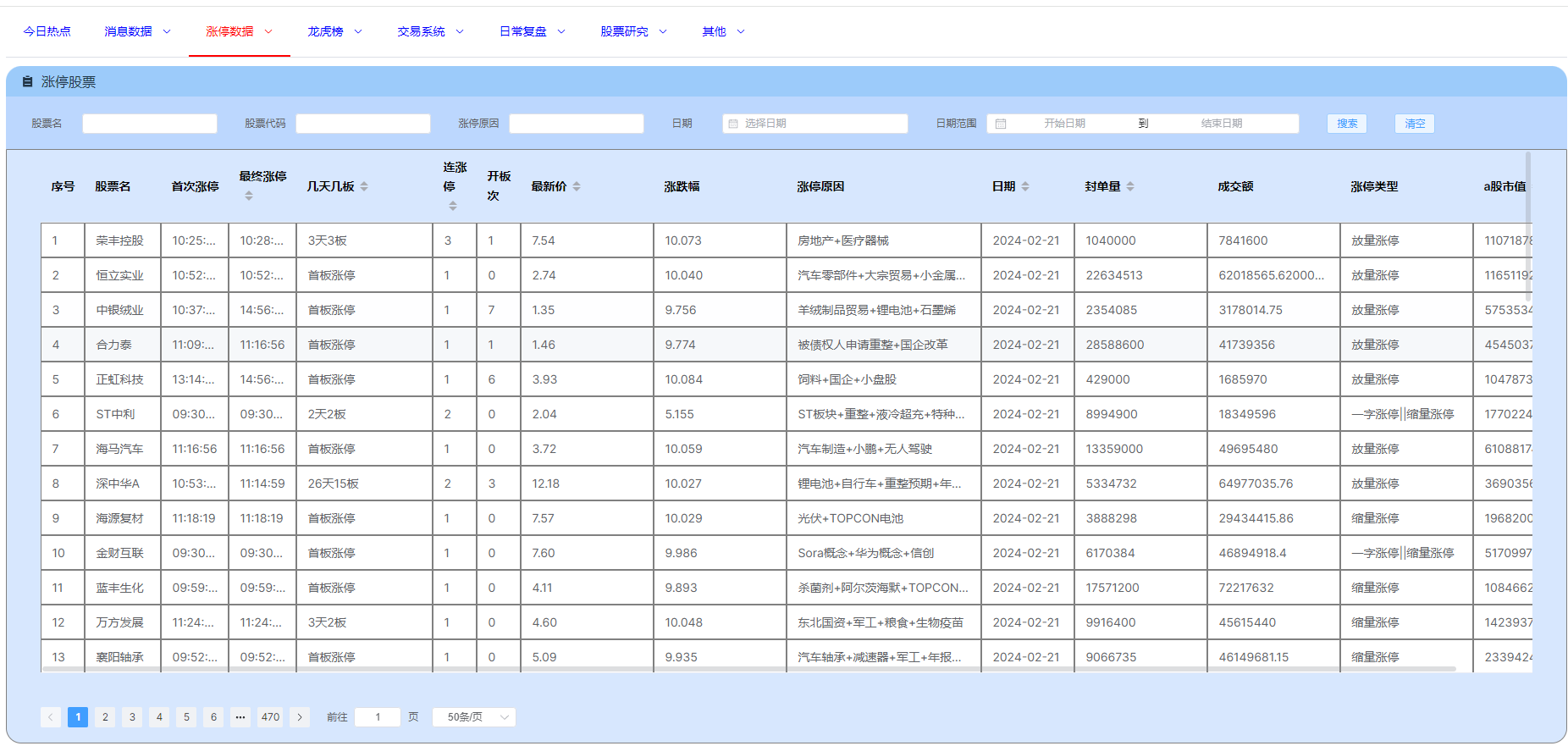1568x746 pixels.
Task: Click stock name 正虹科技
Action: tap(120, 379)
